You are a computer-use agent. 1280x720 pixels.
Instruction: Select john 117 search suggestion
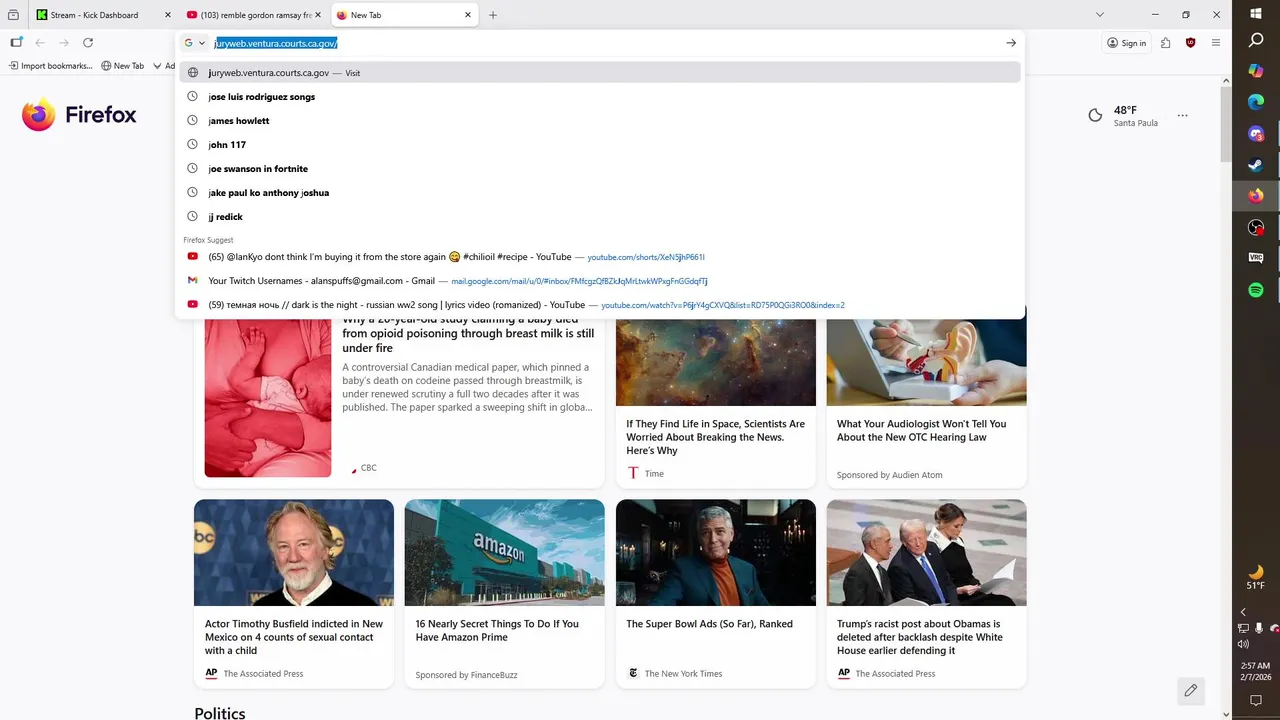pos(600,145)
